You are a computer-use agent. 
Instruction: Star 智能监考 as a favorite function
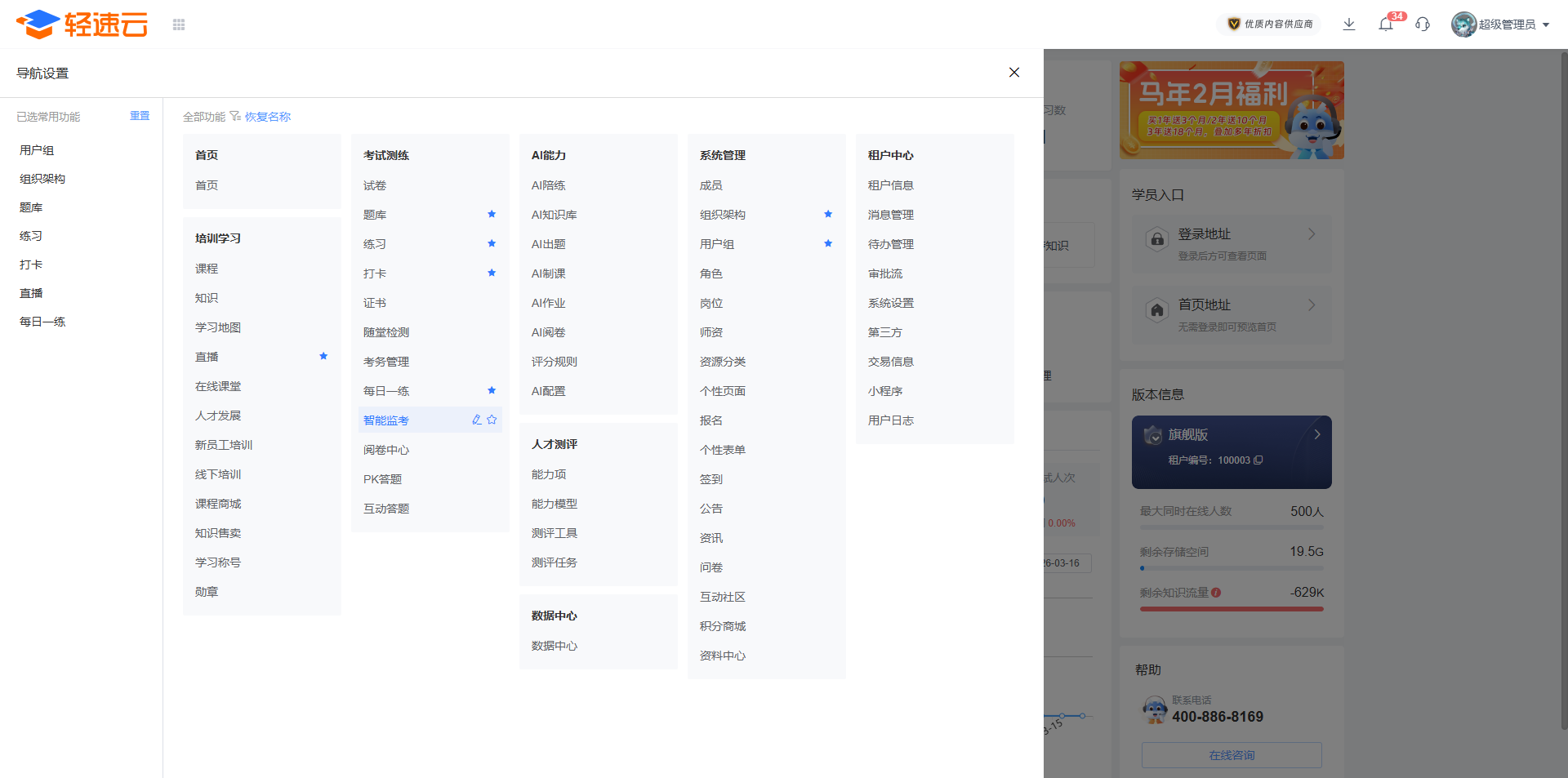[x=492, y=420]
